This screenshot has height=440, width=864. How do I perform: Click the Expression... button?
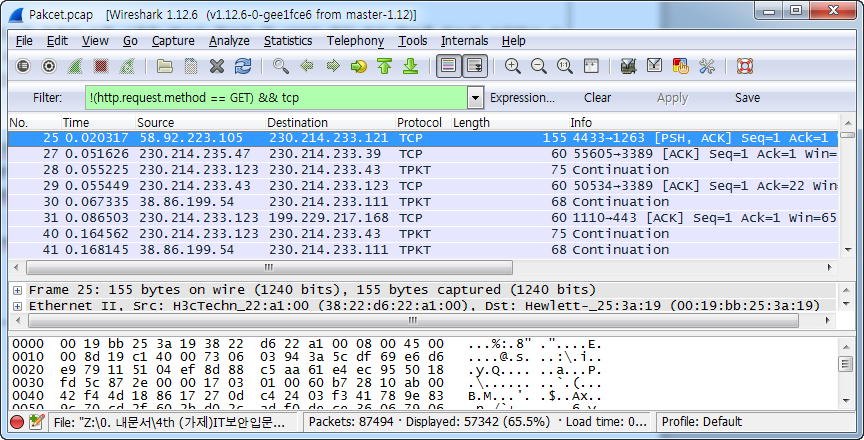[x=522, y=98]
